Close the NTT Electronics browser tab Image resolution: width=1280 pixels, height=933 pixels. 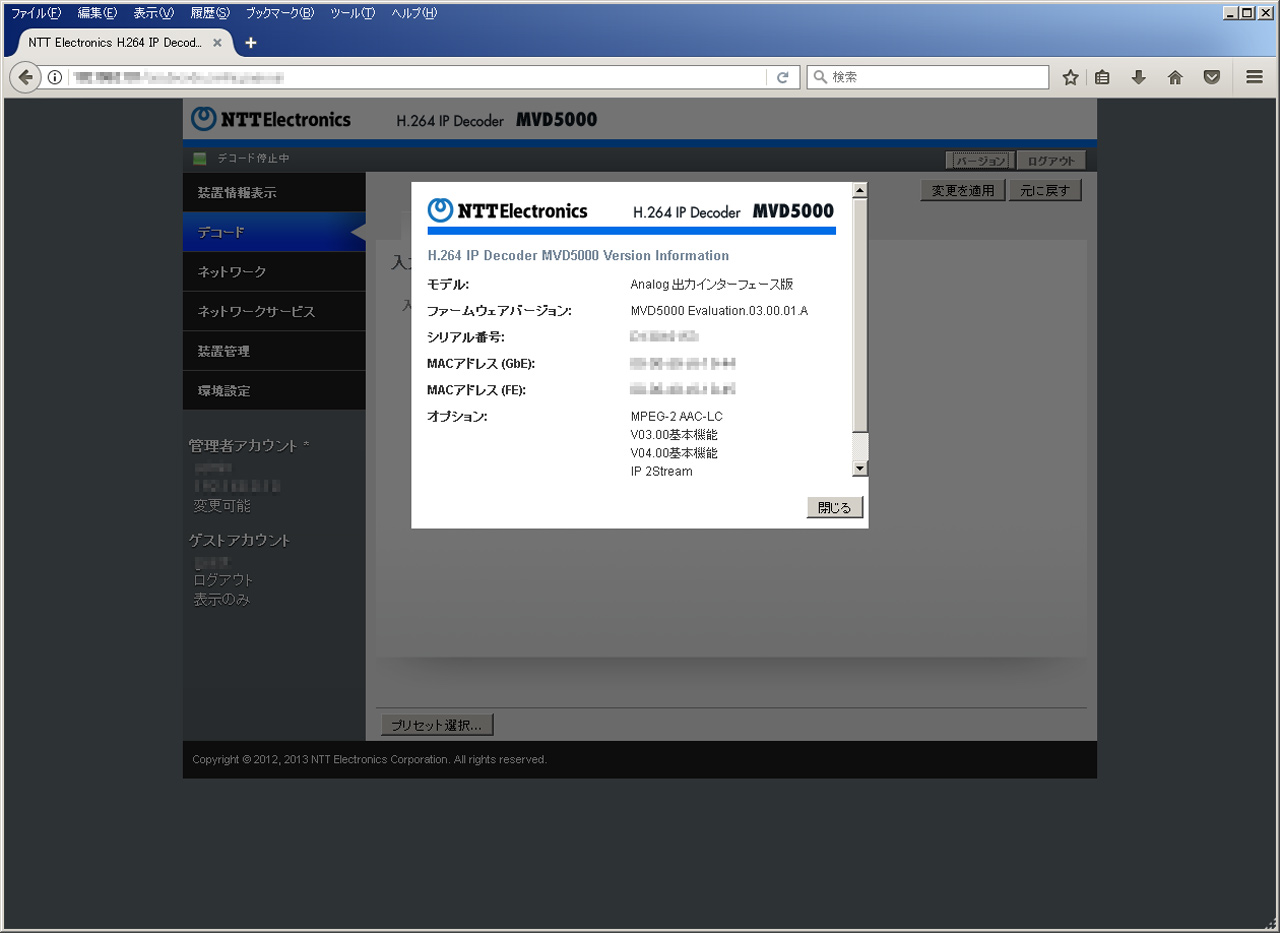point(217,43)
